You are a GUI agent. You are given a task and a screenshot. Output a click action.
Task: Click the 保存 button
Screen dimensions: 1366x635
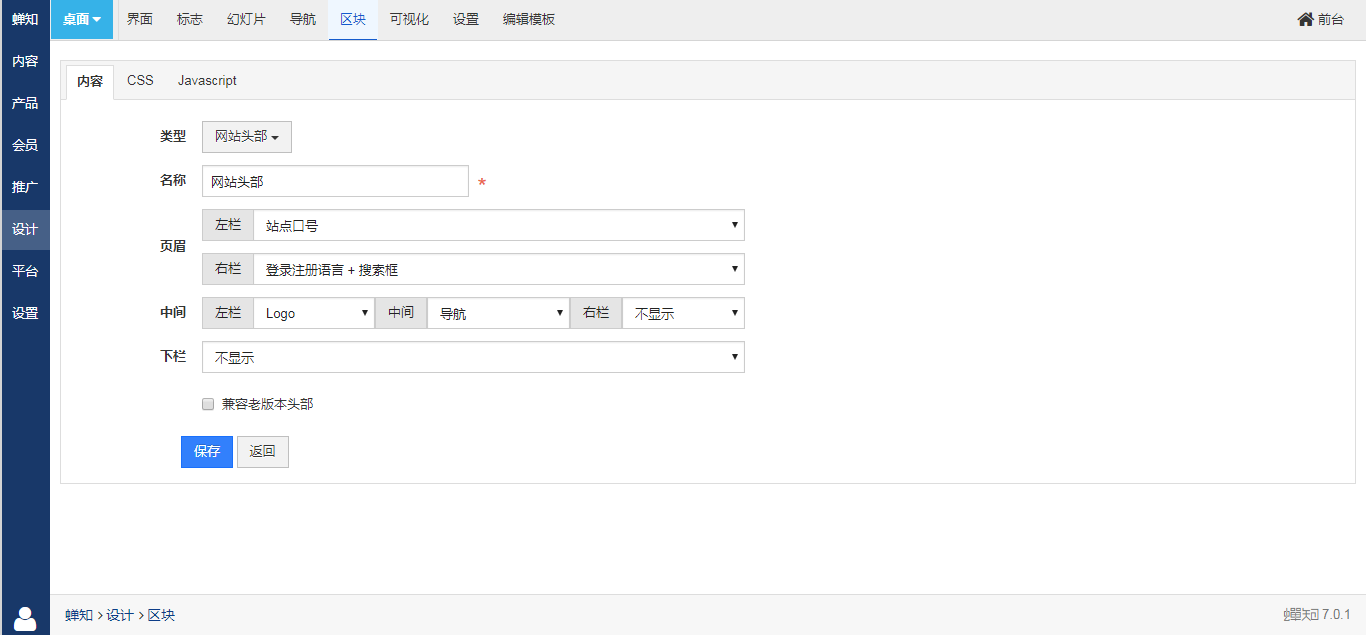(207, 451)
